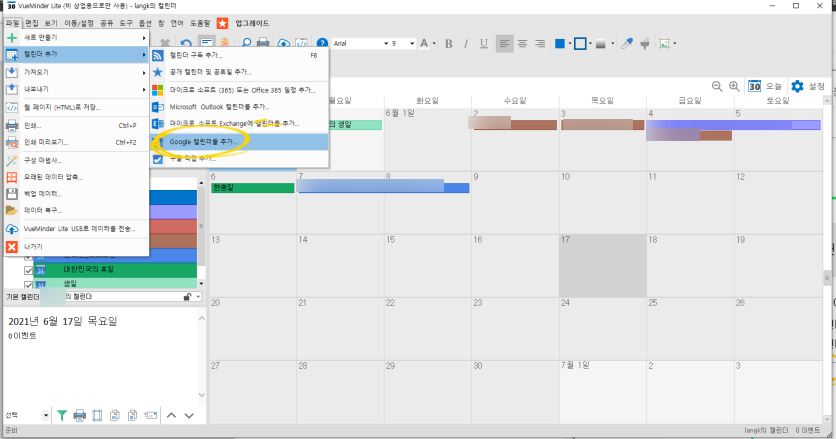
Task: Open the 파일 menu
Action: pyautogui.click(x=12, y=23)
